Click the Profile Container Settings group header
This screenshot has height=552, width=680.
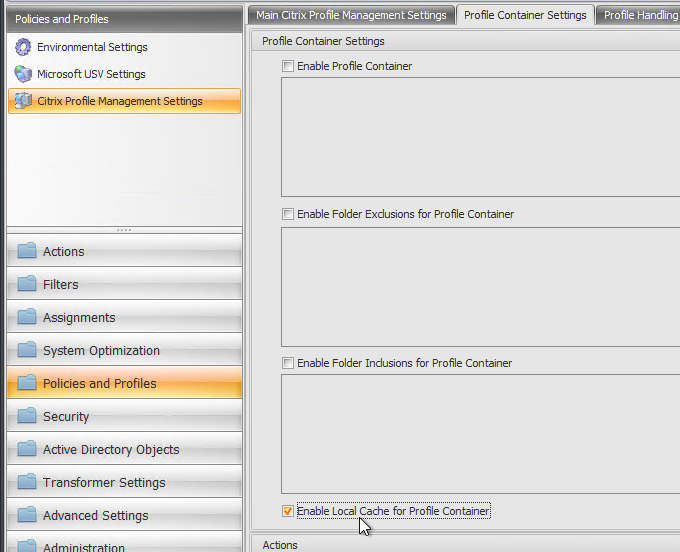[465, 41]
